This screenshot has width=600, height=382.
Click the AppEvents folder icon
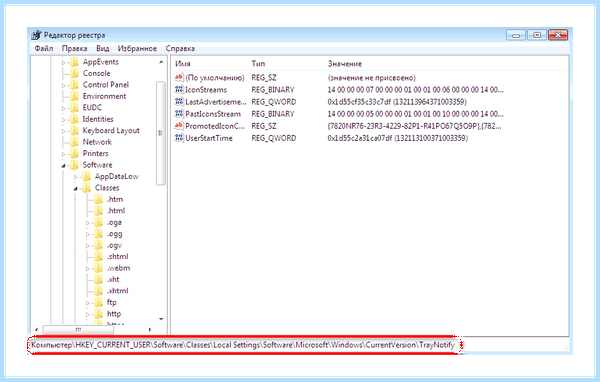75,62
